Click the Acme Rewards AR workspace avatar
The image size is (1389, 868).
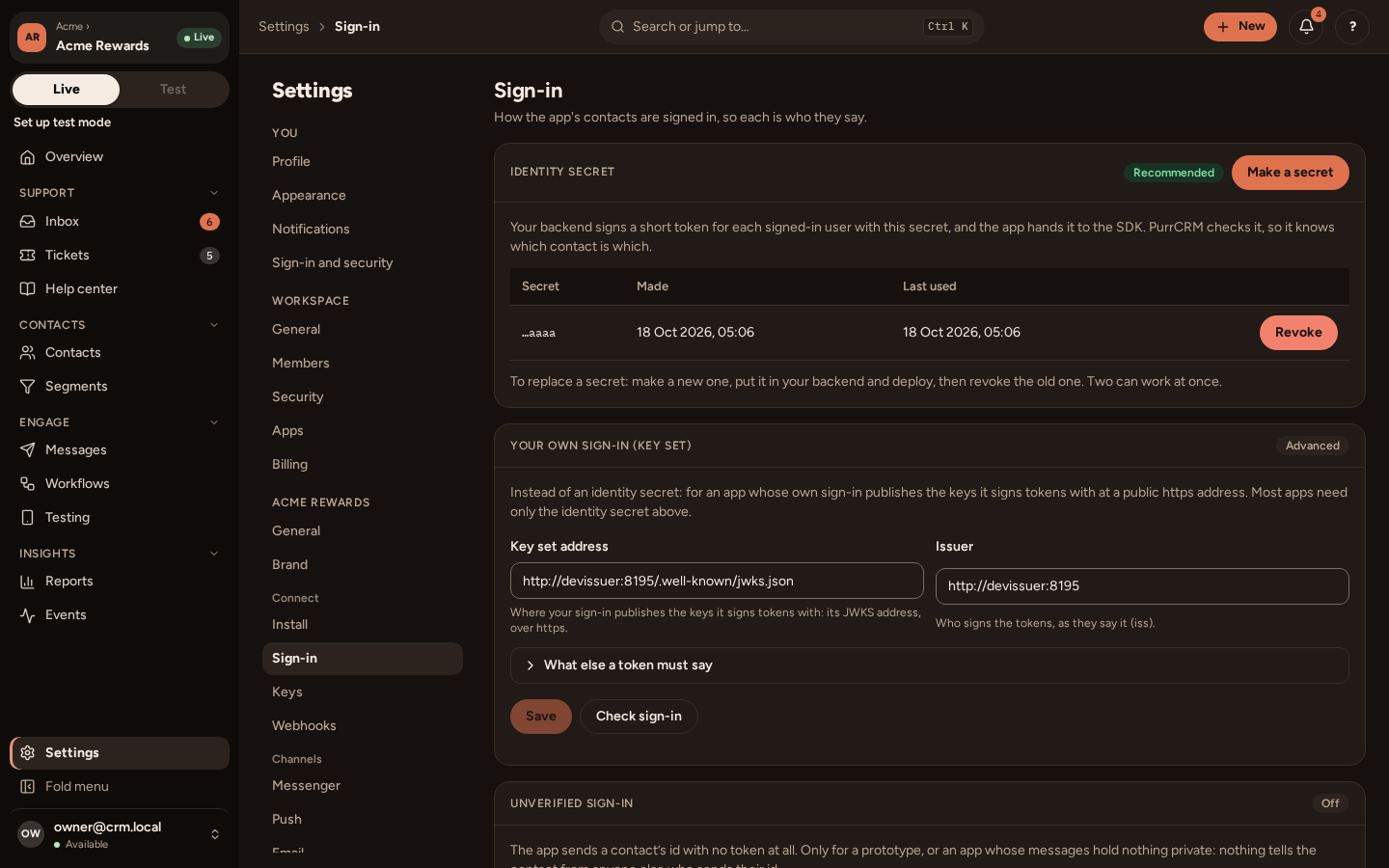pyautogui.click(x=32, y=38)
